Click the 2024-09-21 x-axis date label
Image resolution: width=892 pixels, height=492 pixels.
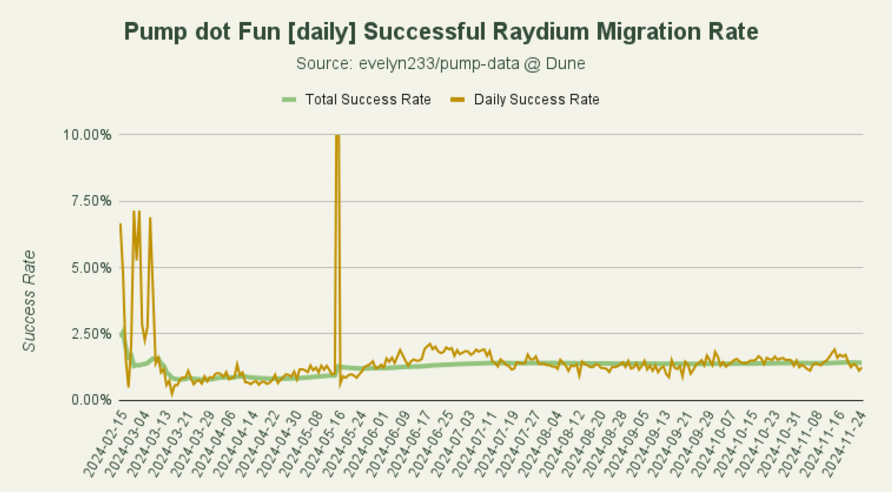point(670,443)
